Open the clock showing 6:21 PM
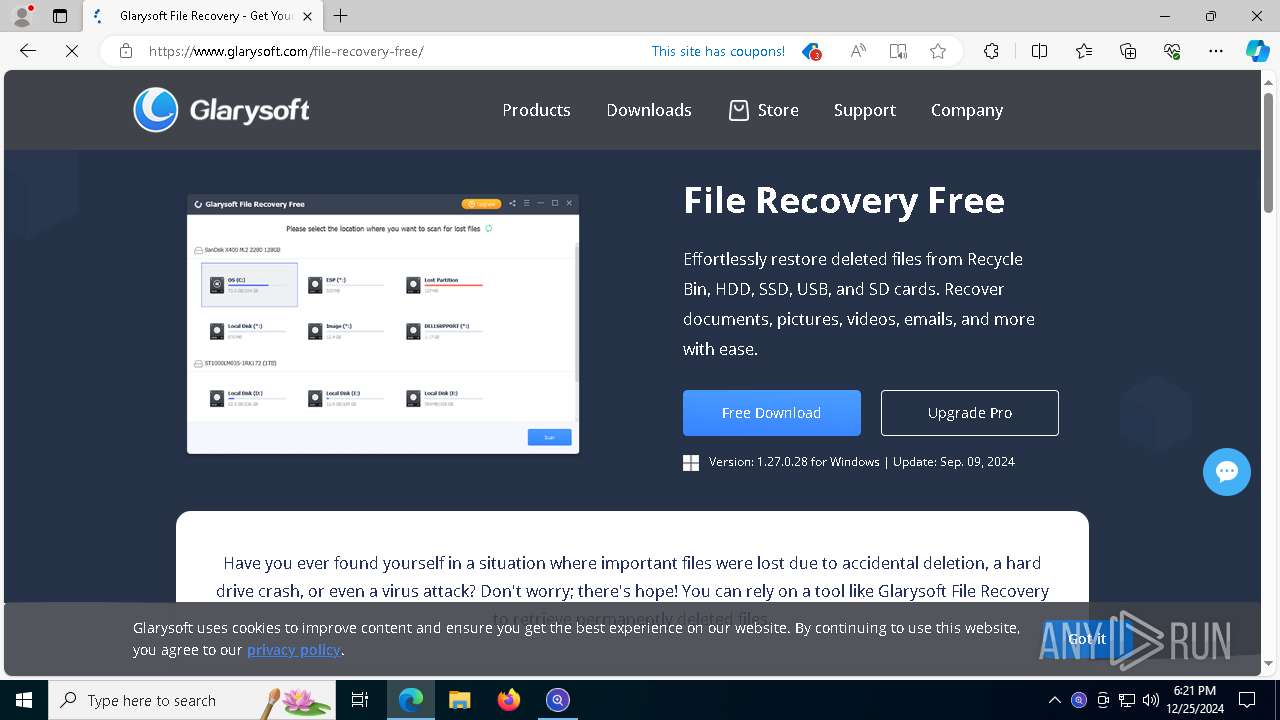Screen dimensions: 1280x720 1195,700
